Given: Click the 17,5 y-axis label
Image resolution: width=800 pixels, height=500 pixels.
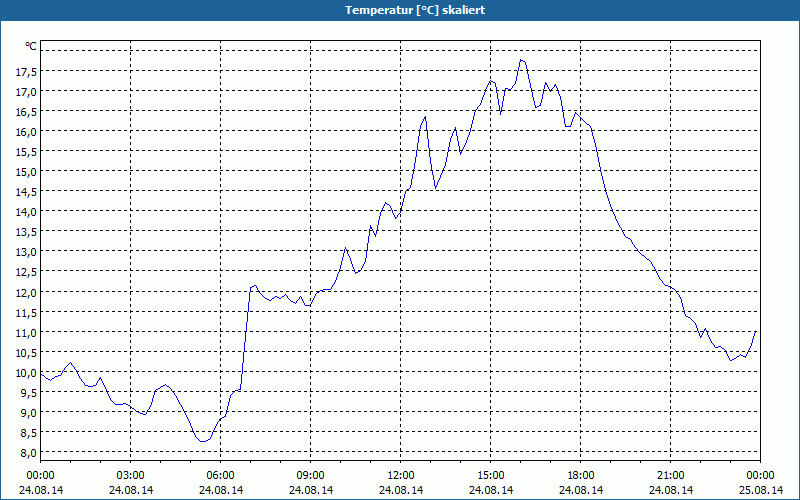Looking at the screenshot, I should 26,72.
